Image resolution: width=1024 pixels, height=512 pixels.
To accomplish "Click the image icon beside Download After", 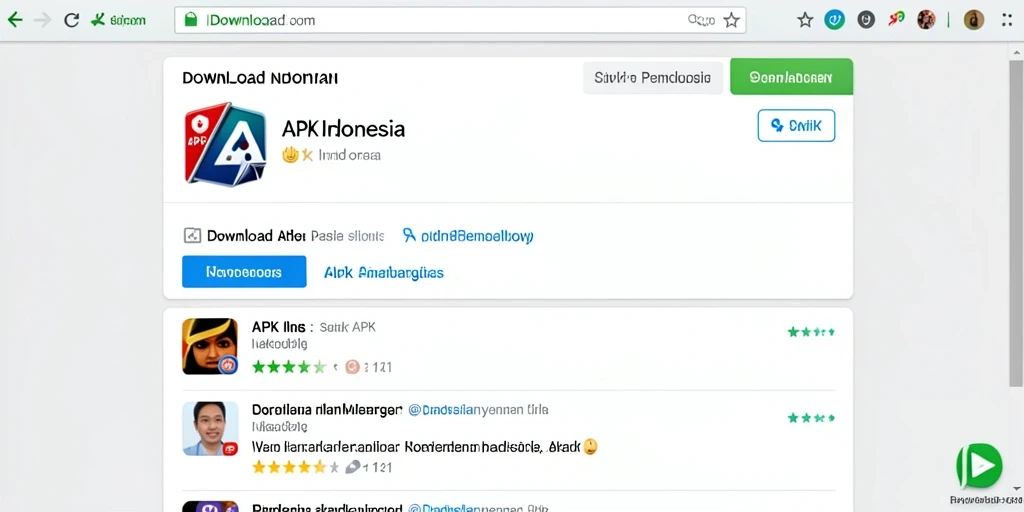I will [193, 235].
